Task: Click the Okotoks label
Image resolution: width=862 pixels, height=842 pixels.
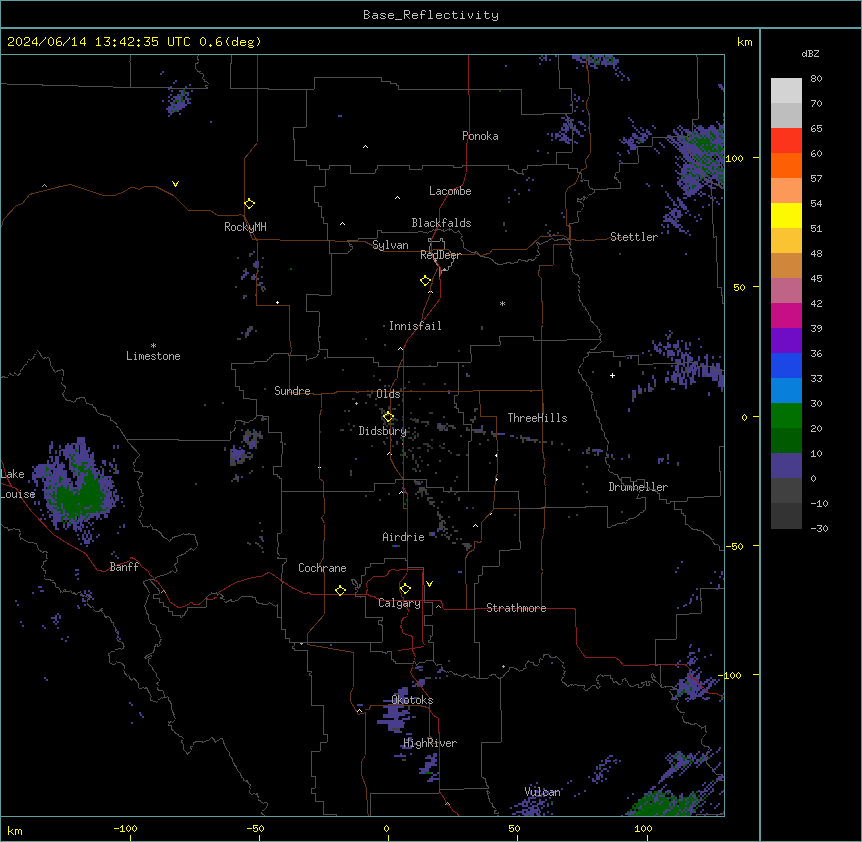Action: pos(412,700)
